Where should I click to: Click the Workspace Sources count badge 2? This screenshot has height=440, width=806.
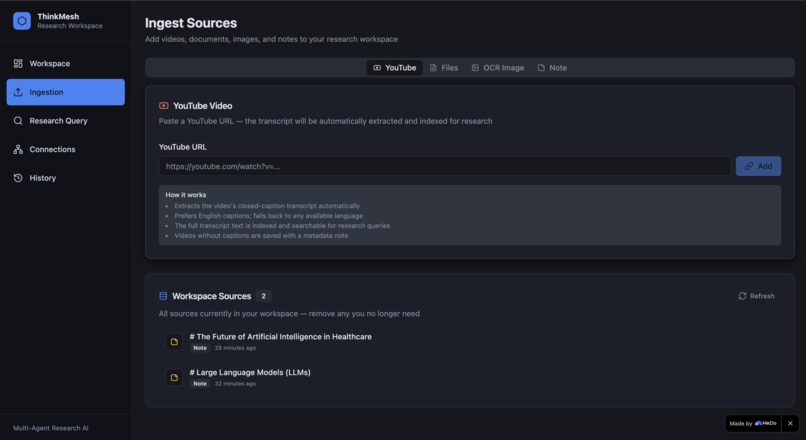coord(263,296)
